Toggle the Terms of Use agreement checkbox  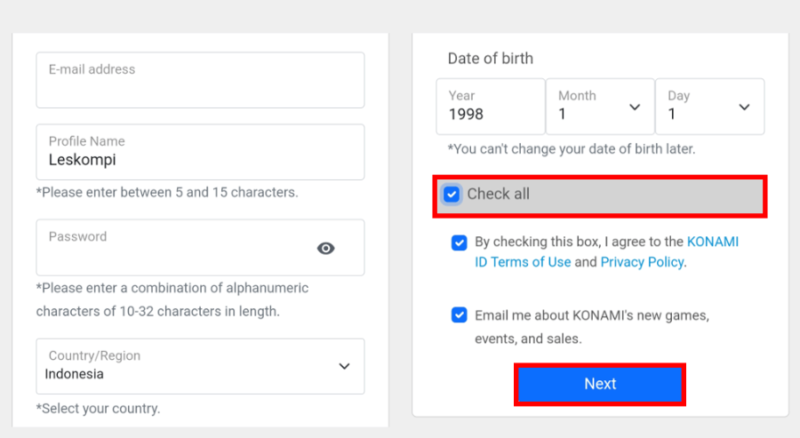[459, 242]
